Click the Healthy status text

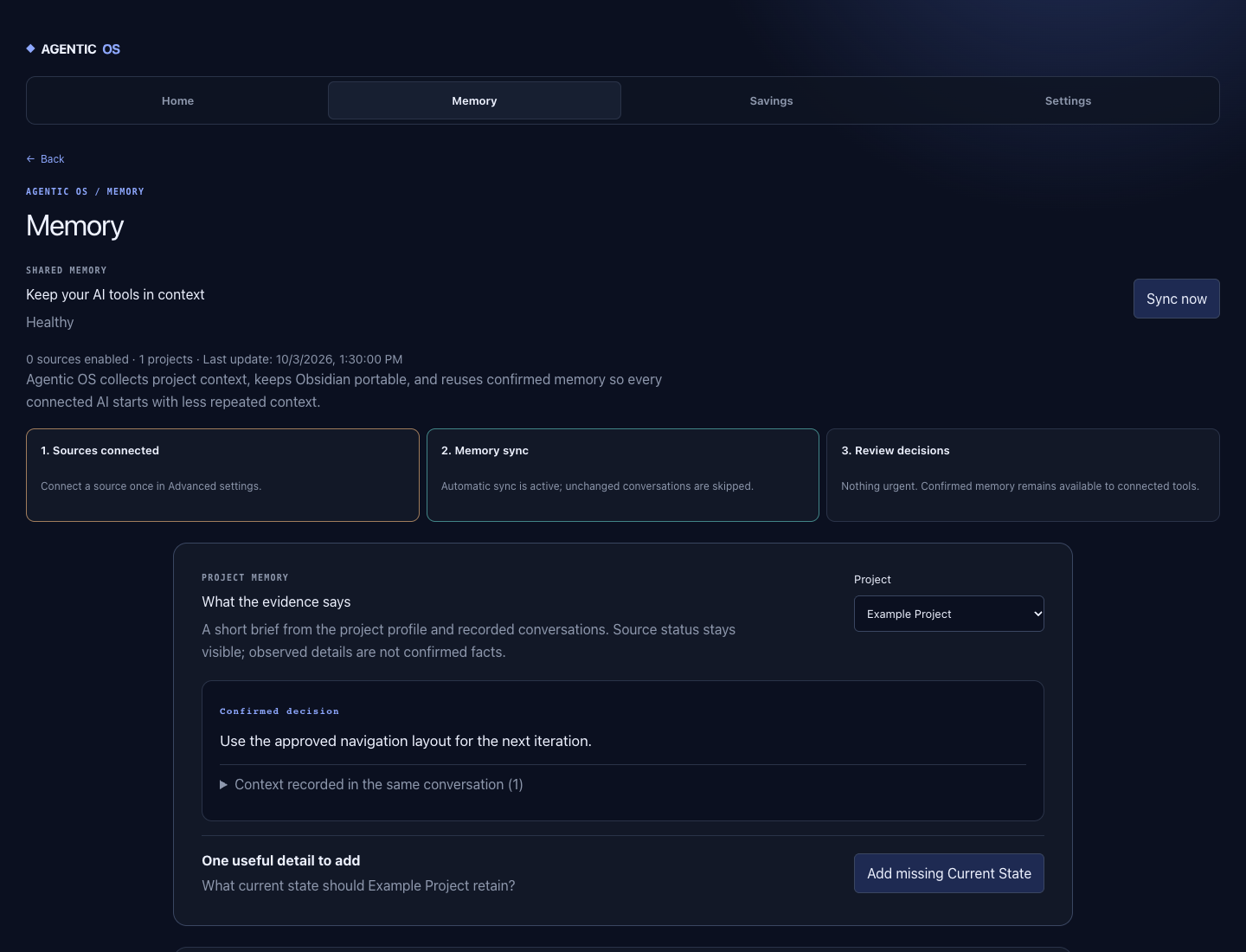click(x=50, y=322)
